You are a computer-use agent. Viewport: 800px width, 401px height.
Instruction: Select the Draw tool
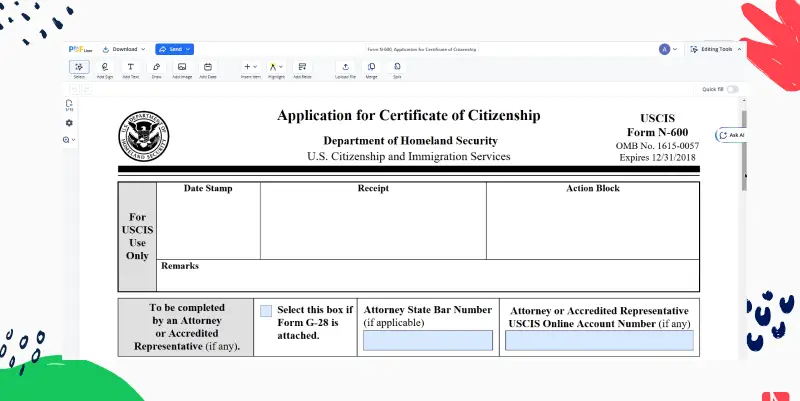(156, 69)
